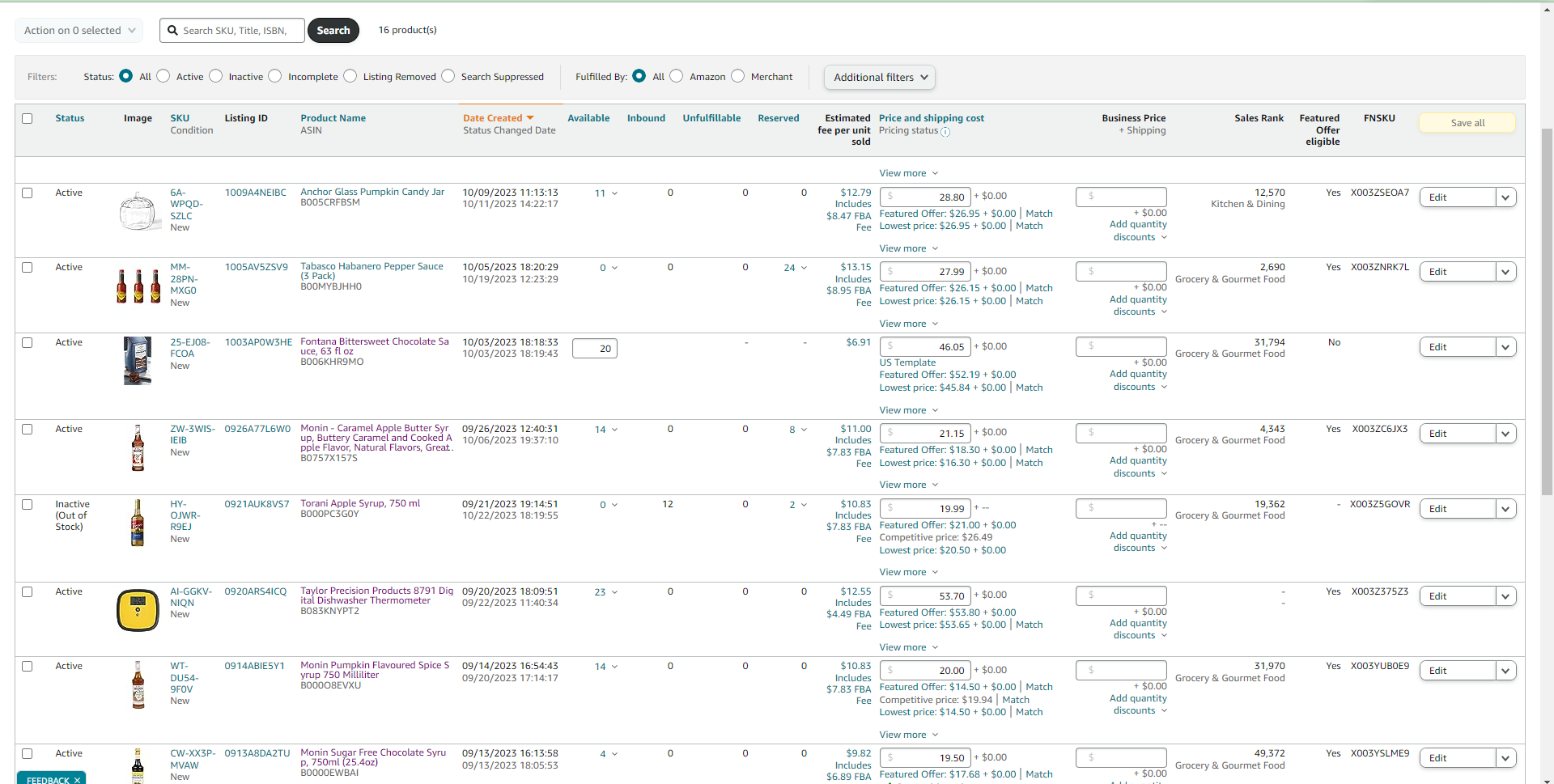Sort by Unfulfillable column header
This screenshot has width=1554, height=784.
[711, 118]
